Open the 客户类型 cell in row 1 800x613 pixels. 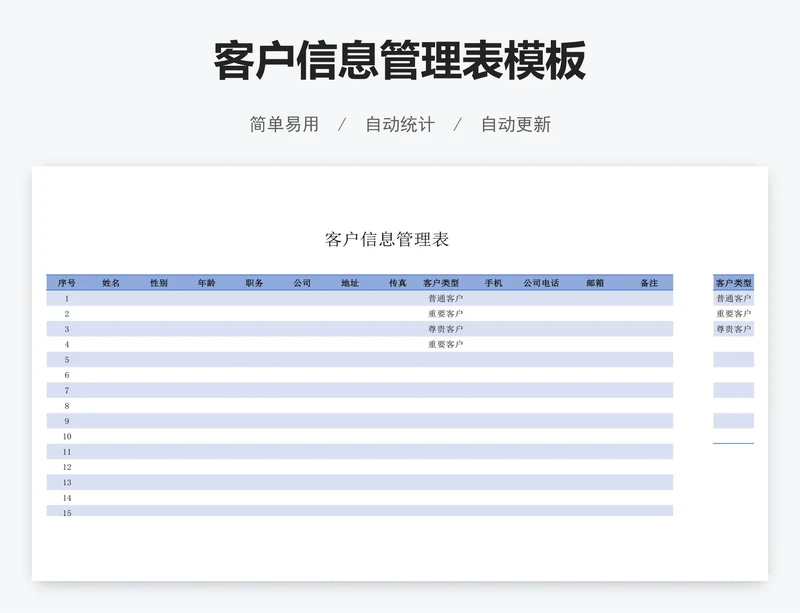tap(445, 298)
